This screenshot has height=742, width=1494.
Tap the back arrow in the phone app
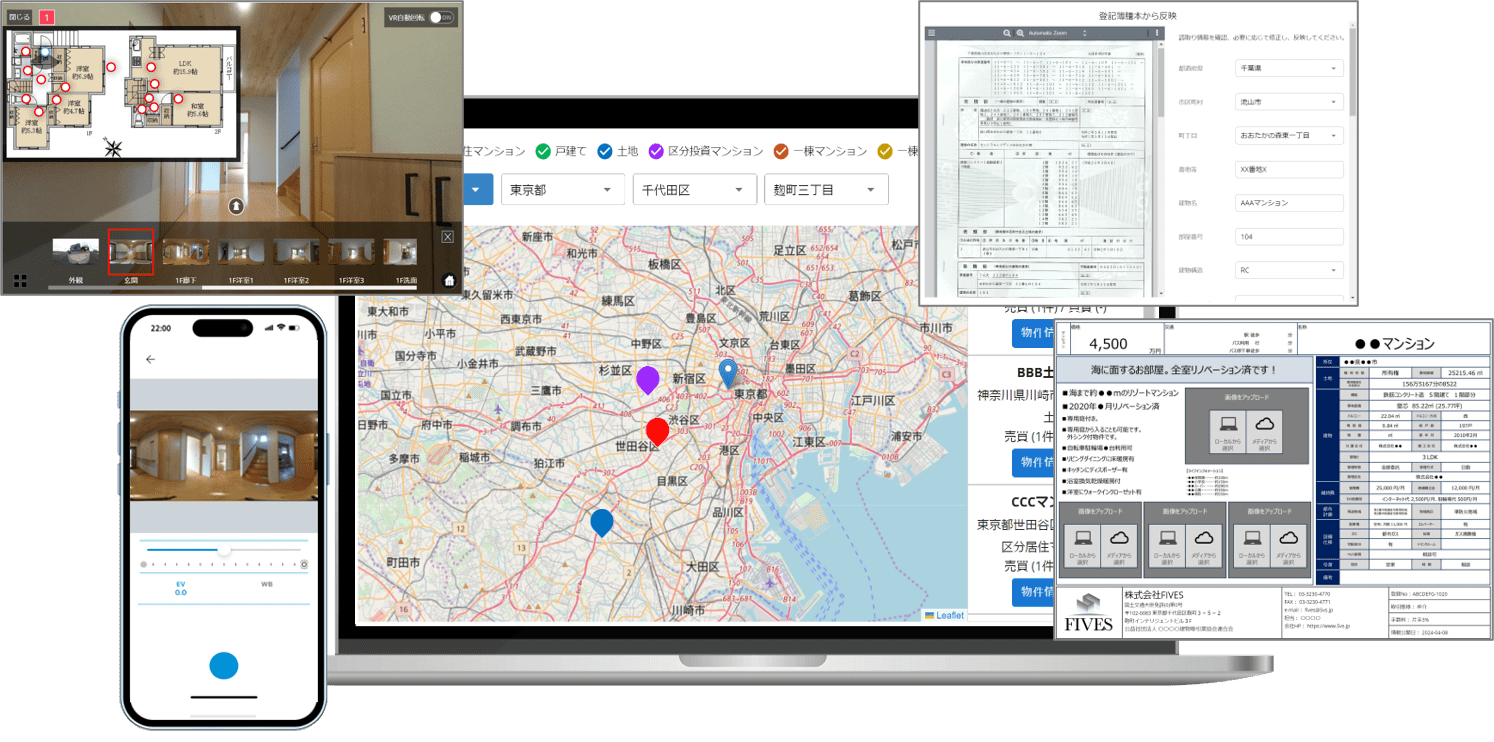tap(151, 359)
